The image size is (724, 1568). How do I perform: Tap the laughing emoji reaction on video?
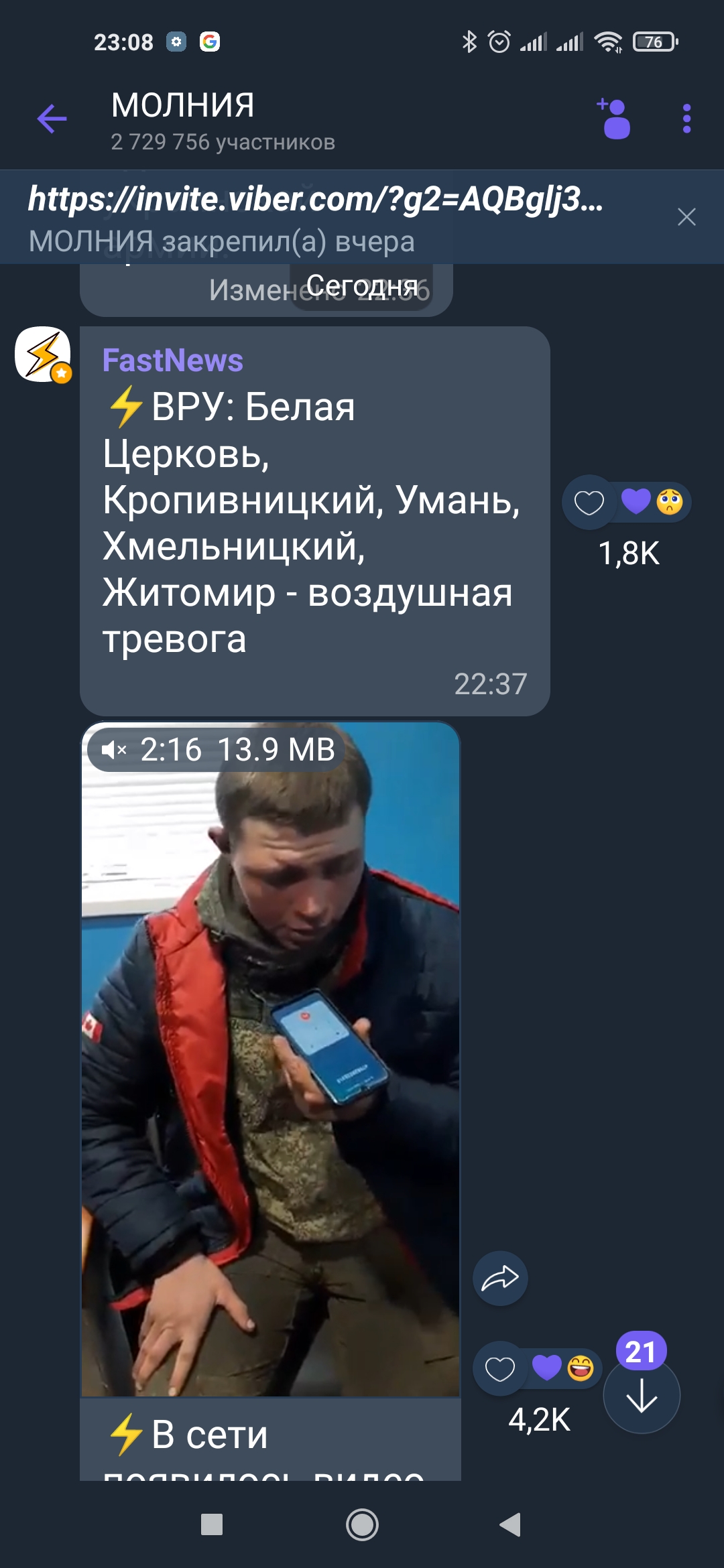[581, 1368]
